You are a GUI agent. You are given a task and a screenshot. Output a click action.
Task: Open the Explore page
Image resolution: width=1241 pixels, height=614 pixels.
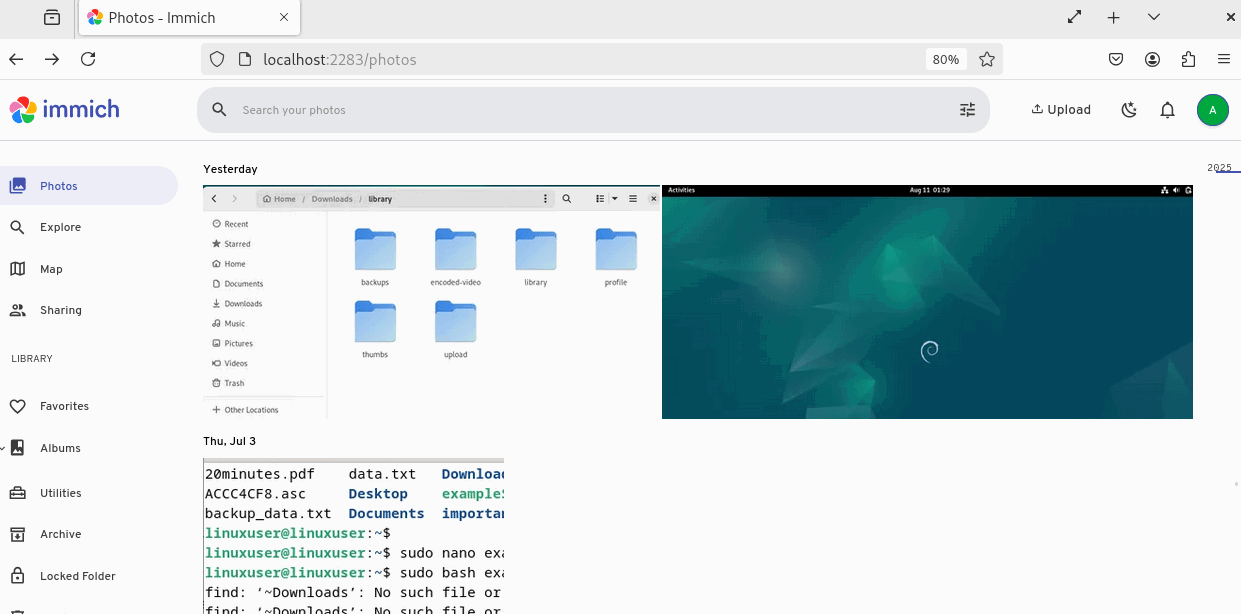pyautogui.click(x=60, y=228)
